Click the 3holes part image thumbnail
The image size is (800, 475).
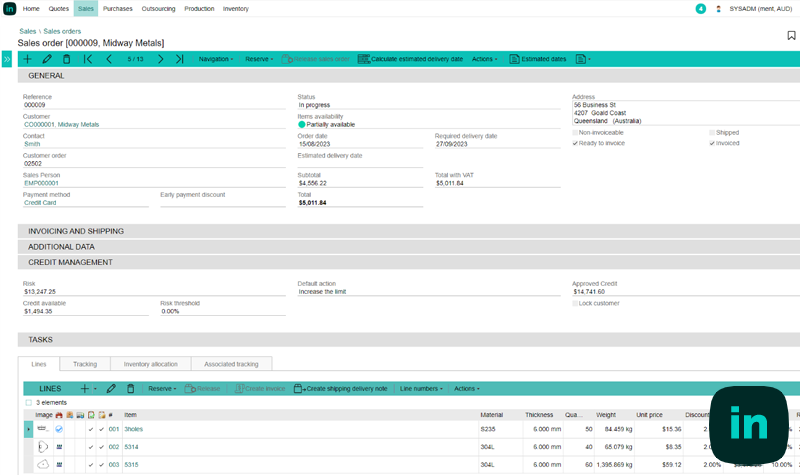tap(43, 429)
